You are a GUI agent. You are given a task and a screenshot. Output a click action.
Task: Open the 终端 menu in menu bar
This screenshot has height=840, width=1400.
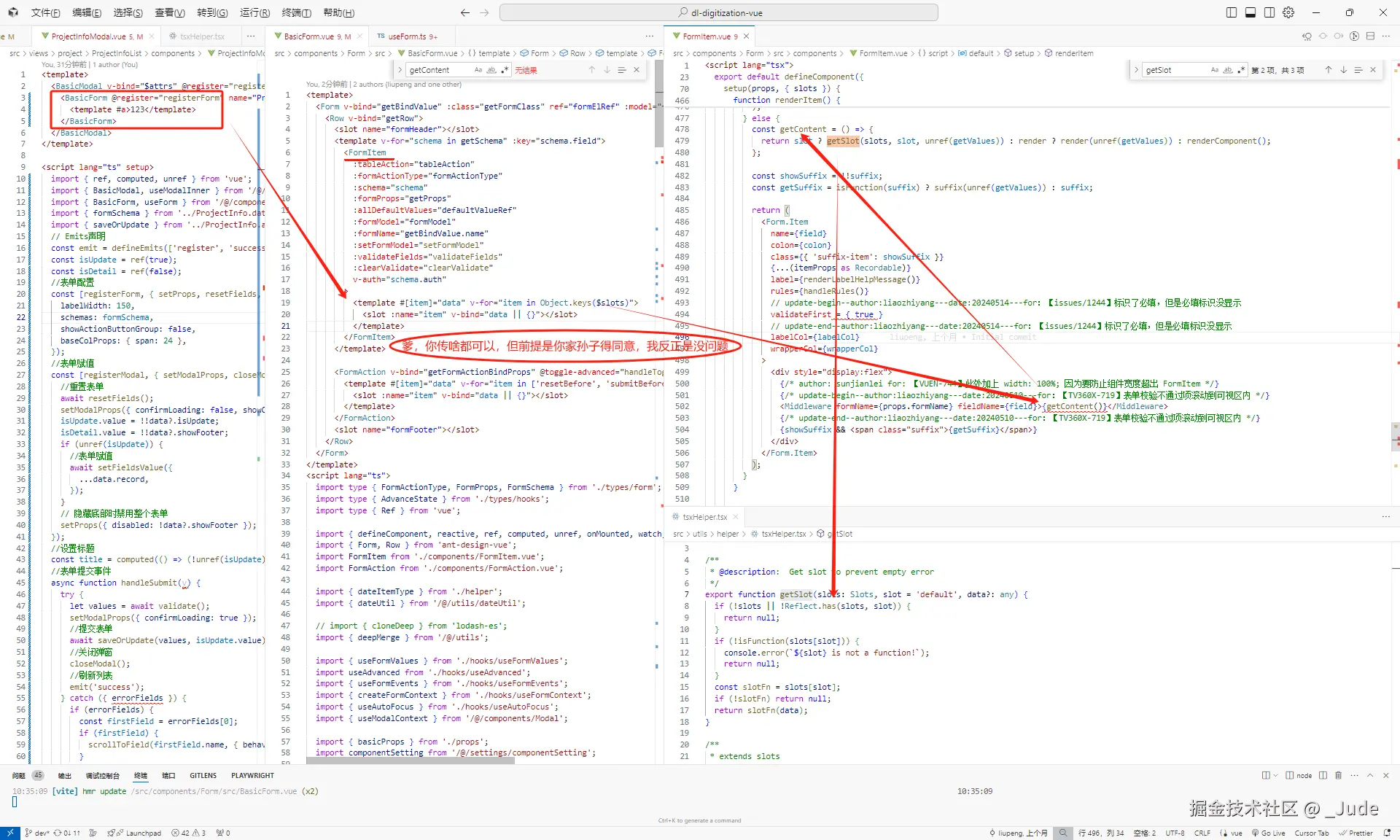tap(296, 12)
